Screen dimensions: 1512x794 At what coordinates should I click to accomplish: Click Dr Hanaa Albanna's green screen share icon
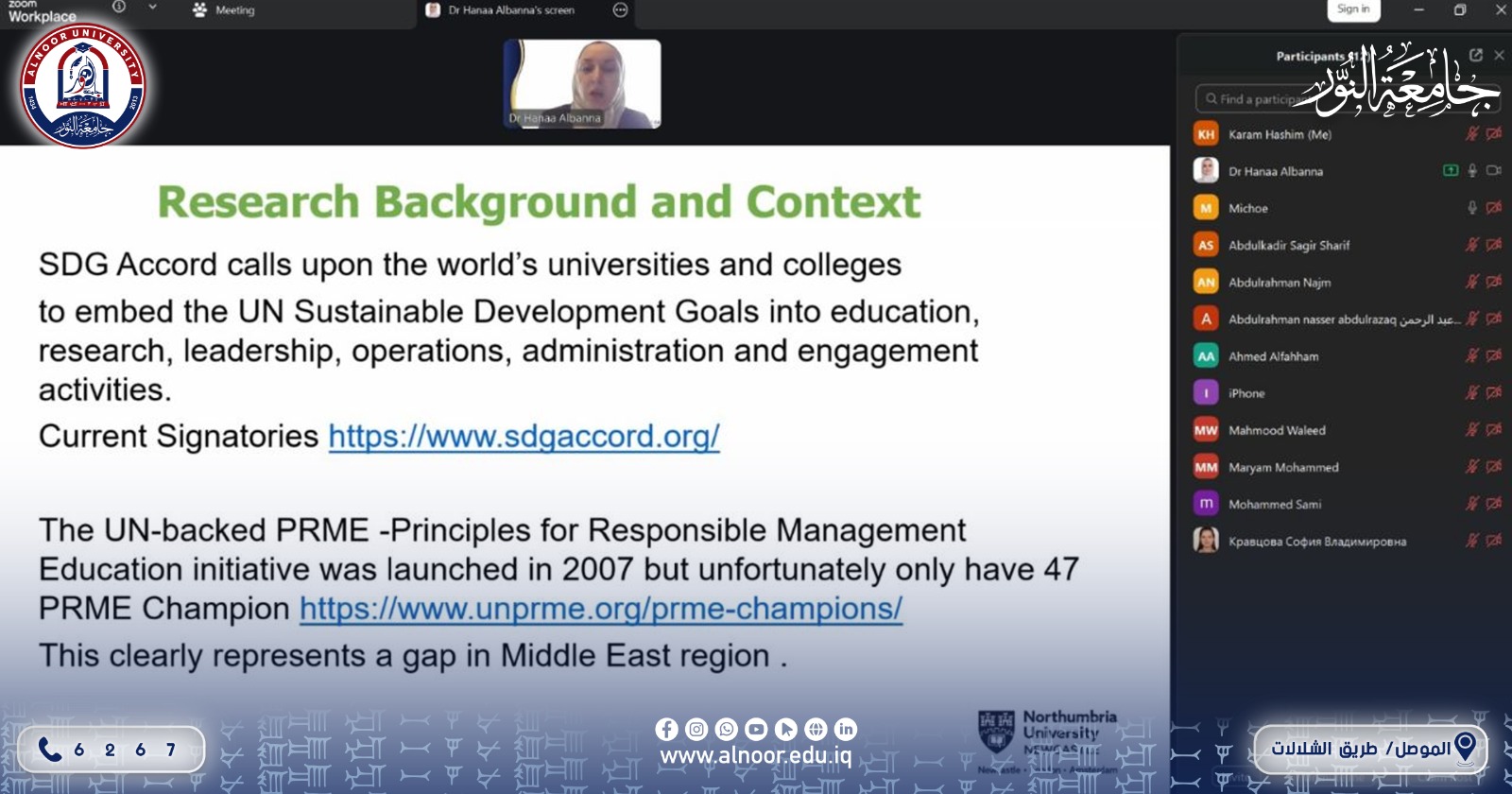(x=1451, y=171)
